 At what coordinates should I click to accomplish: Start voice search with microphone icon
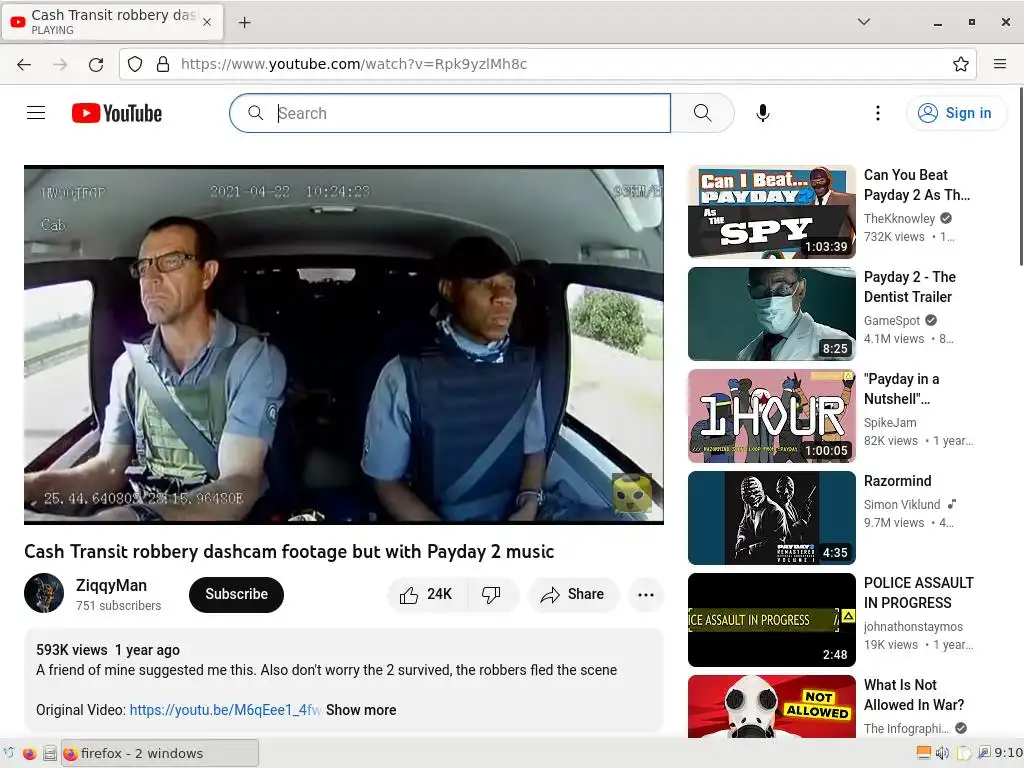(x=762, y=113)
